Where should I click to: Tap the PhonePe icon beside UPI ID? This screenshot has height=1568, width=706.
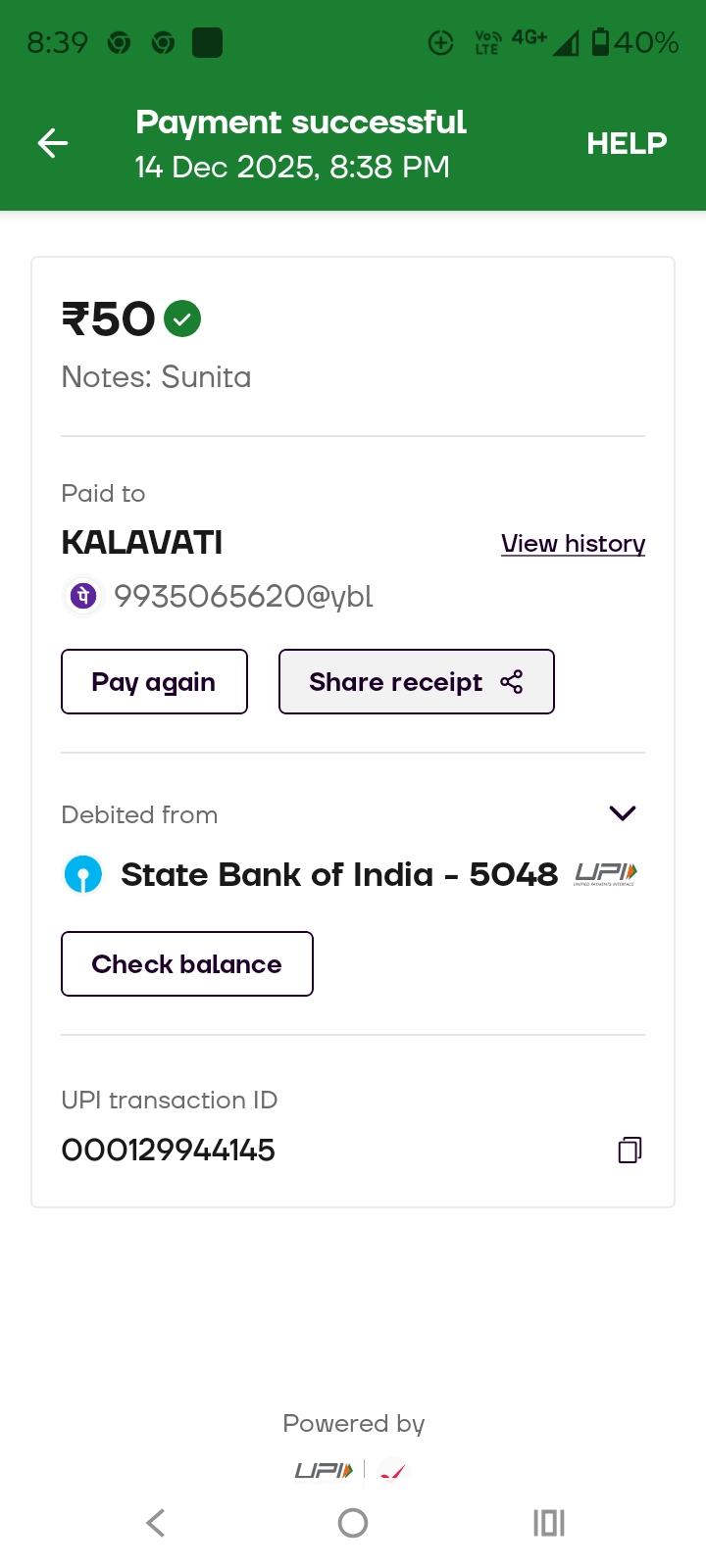[84, 596]
